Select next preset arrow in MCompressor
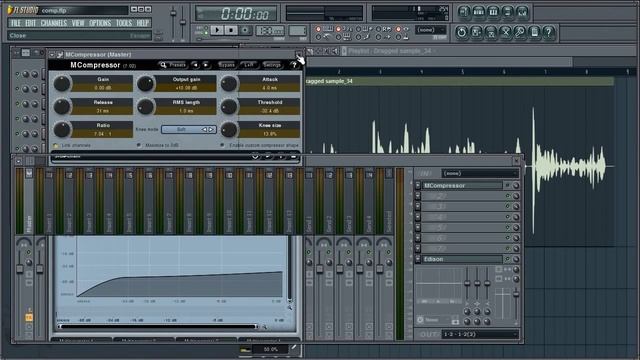This screenshot has width=640, height=360. coord(206,65)
